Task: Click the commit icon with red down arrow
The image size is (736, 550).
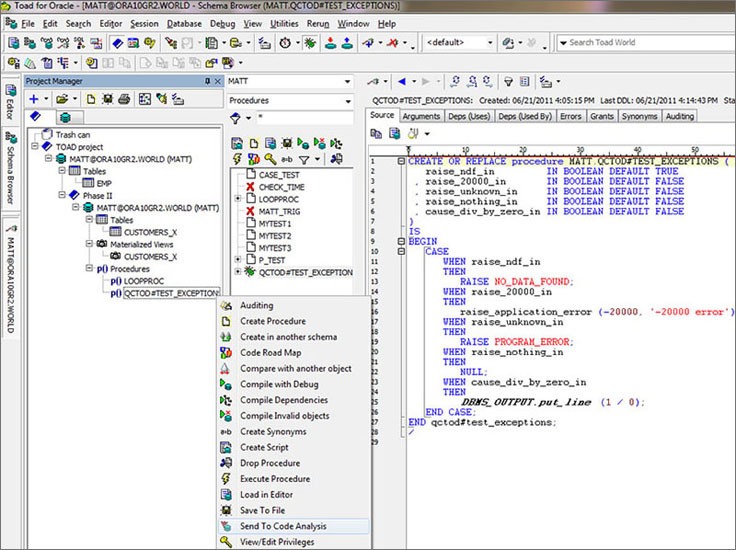Action: 330,43
